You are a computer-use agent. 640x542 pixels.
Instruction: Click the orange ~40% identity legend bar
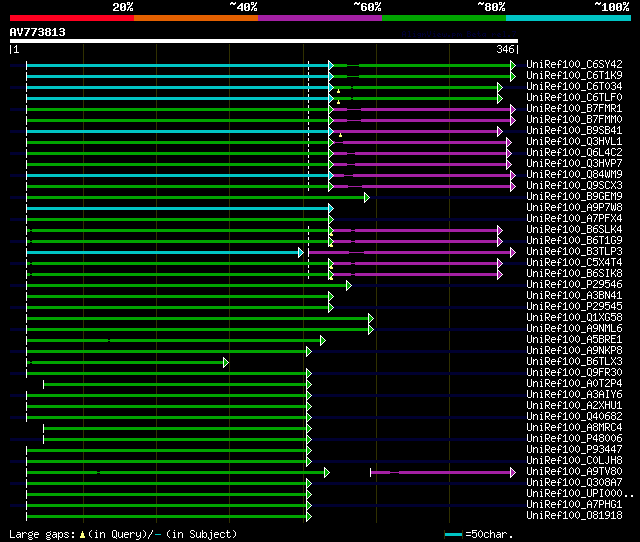tap(196, 18)
